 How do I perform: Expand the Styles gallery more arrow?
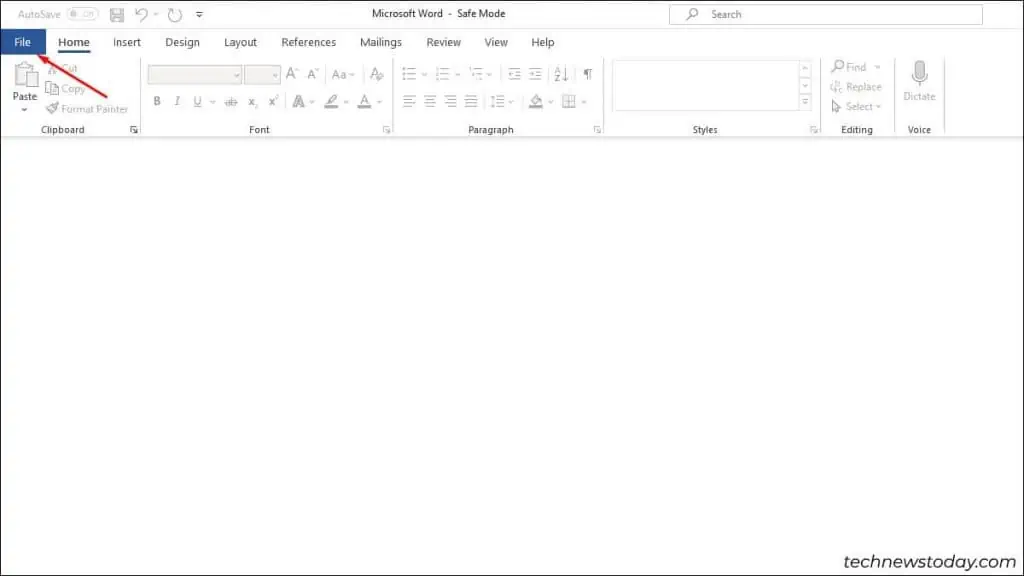805,102
